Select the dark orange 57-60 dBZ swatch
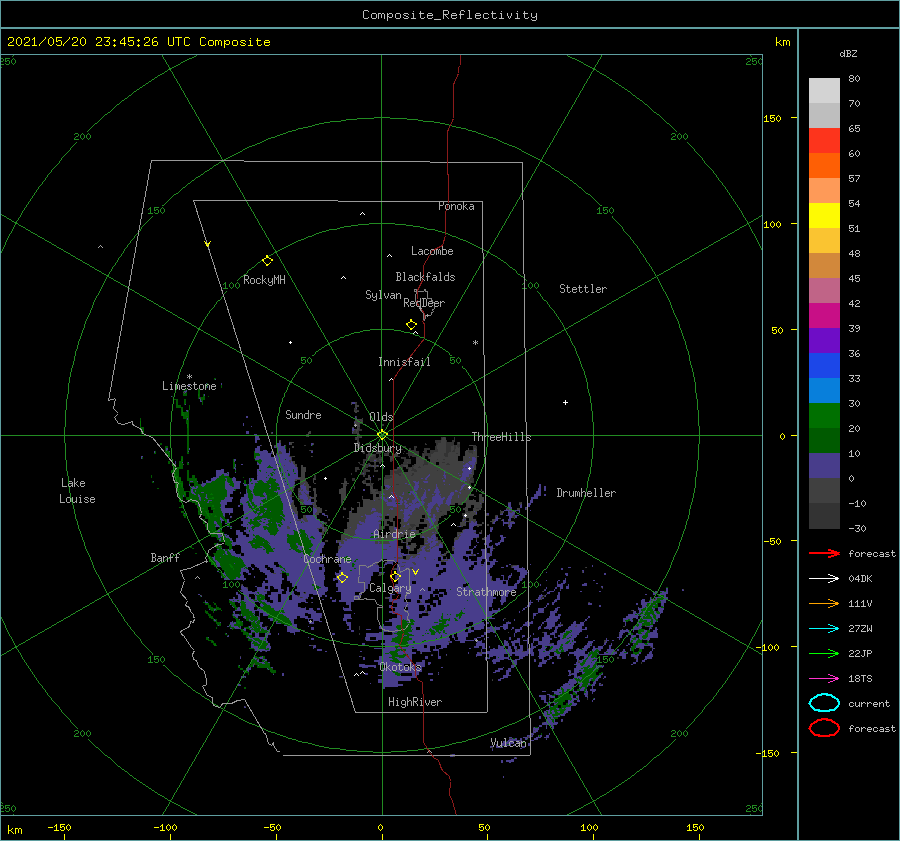 tap(824, 165)
